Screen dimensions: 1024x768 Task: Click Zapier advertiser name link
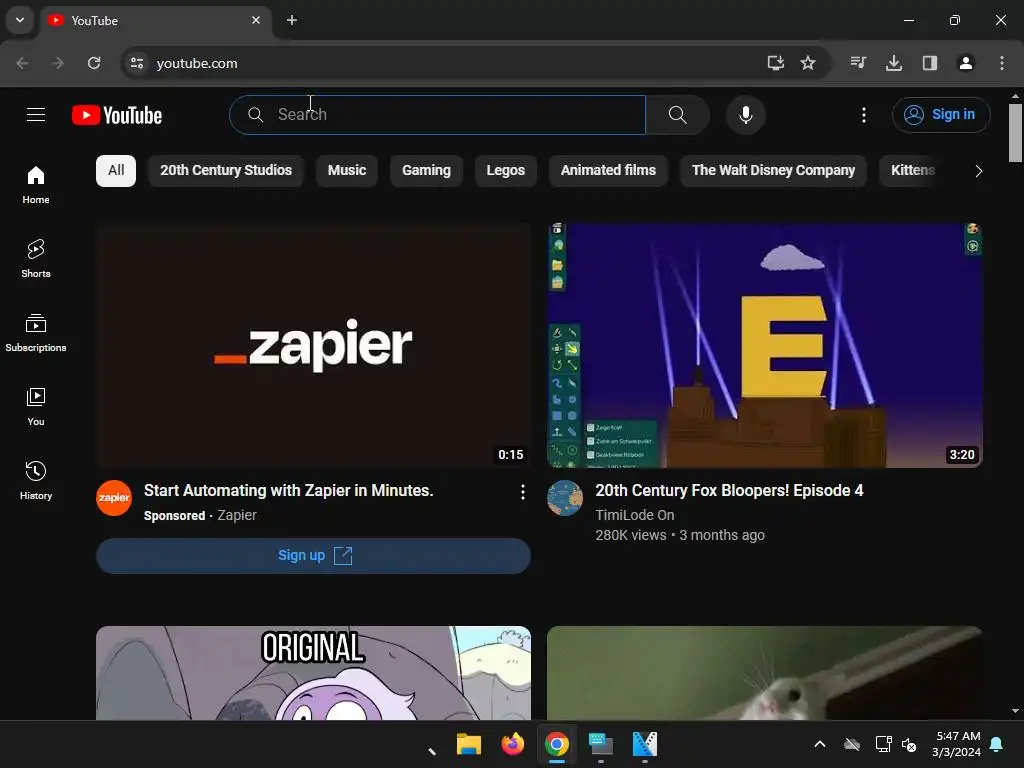[x=236, y=515]
